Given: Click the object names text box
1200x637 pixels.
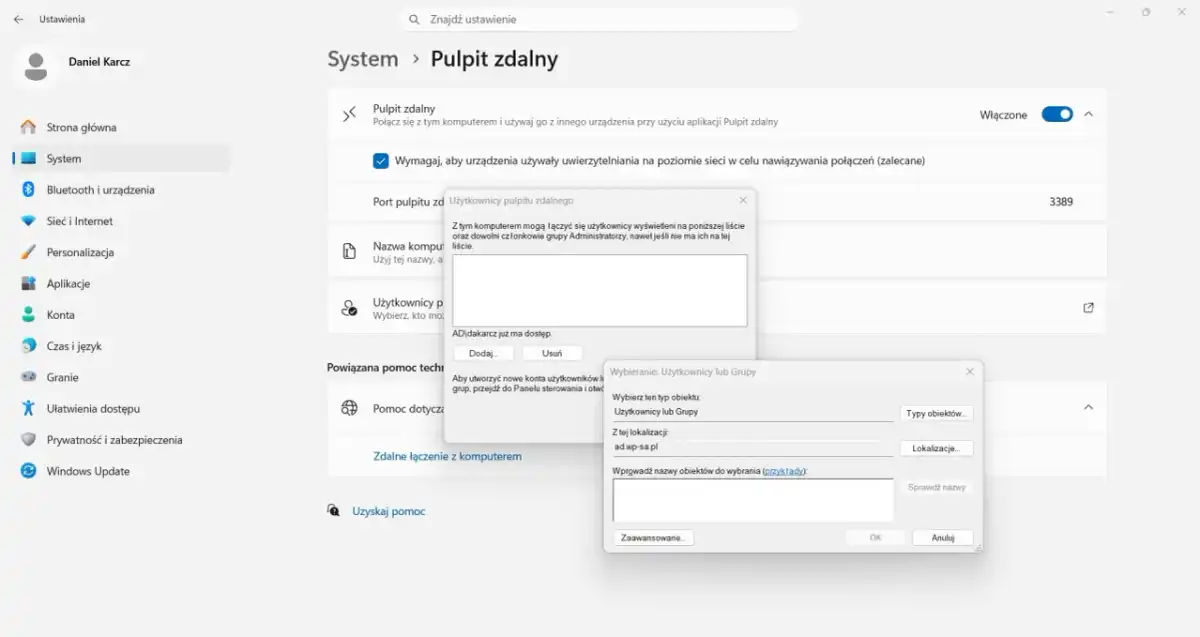Looking at the screenshot, I should tap(753, 499).
